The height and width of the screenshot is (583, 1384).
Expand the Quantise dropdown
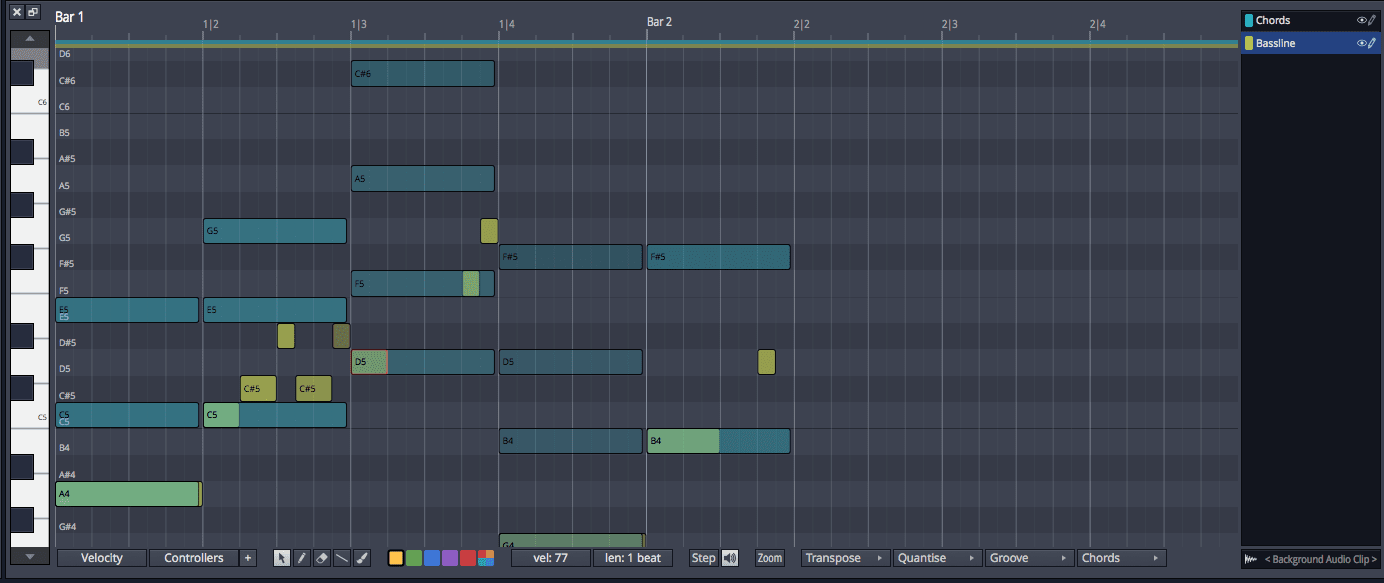938,558
